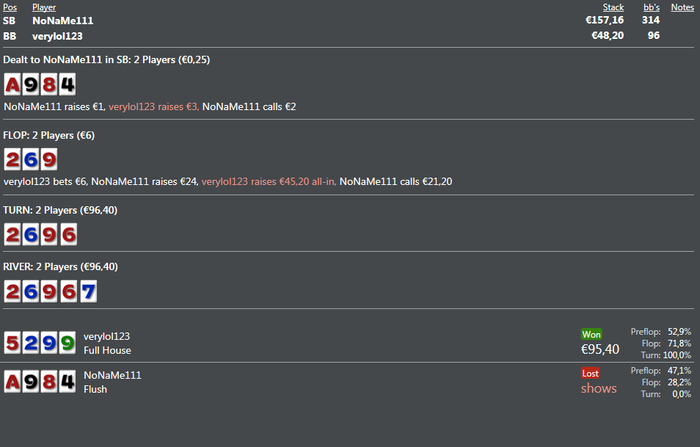
Task: Click the green 9 in verylol123's hand
Action: pyautogui.click(x=66, y=344)
